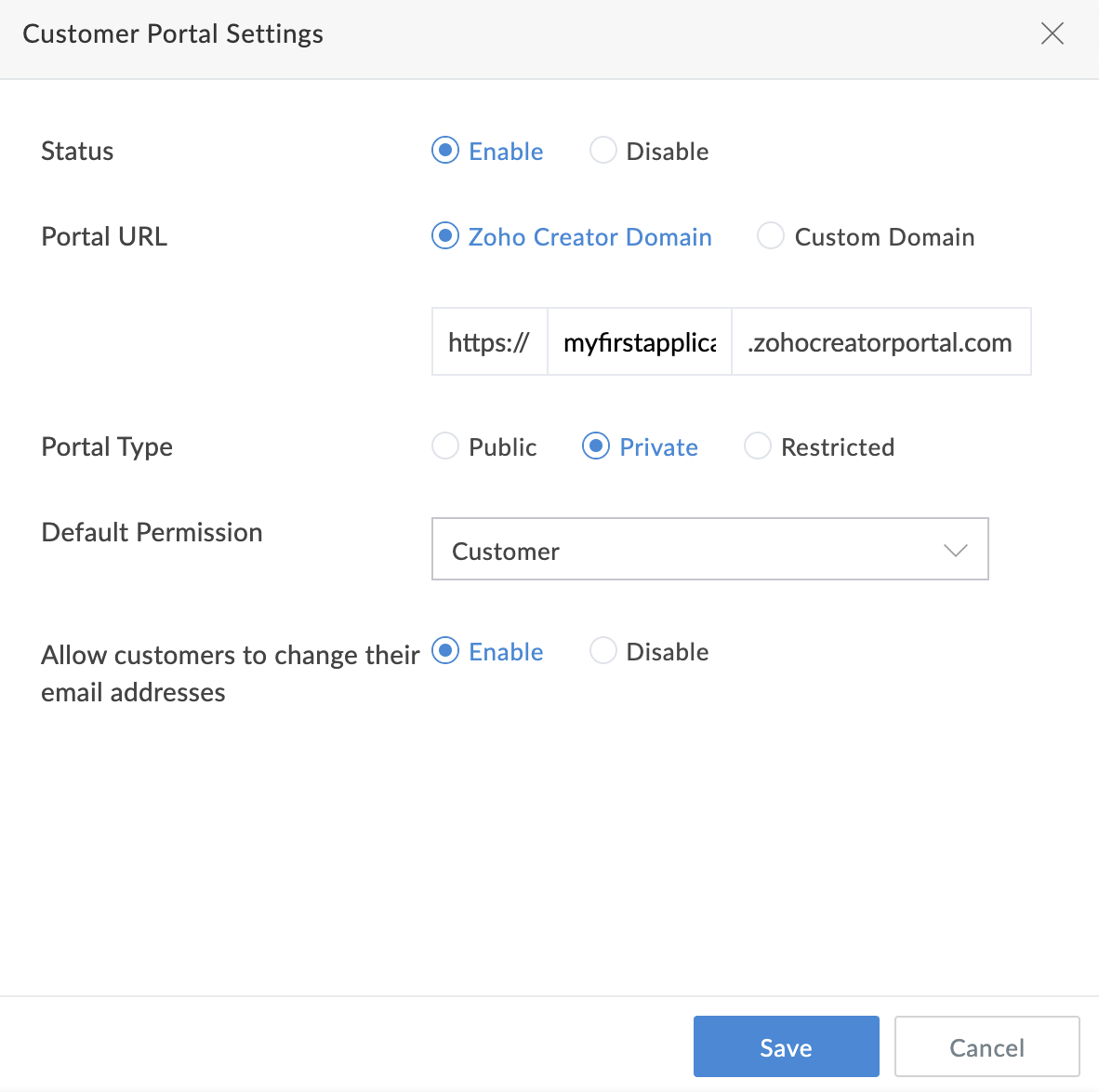The width and height of the screenshot is (1099, 1092).
Task: Click the Default Permission label
Action: 152,532
